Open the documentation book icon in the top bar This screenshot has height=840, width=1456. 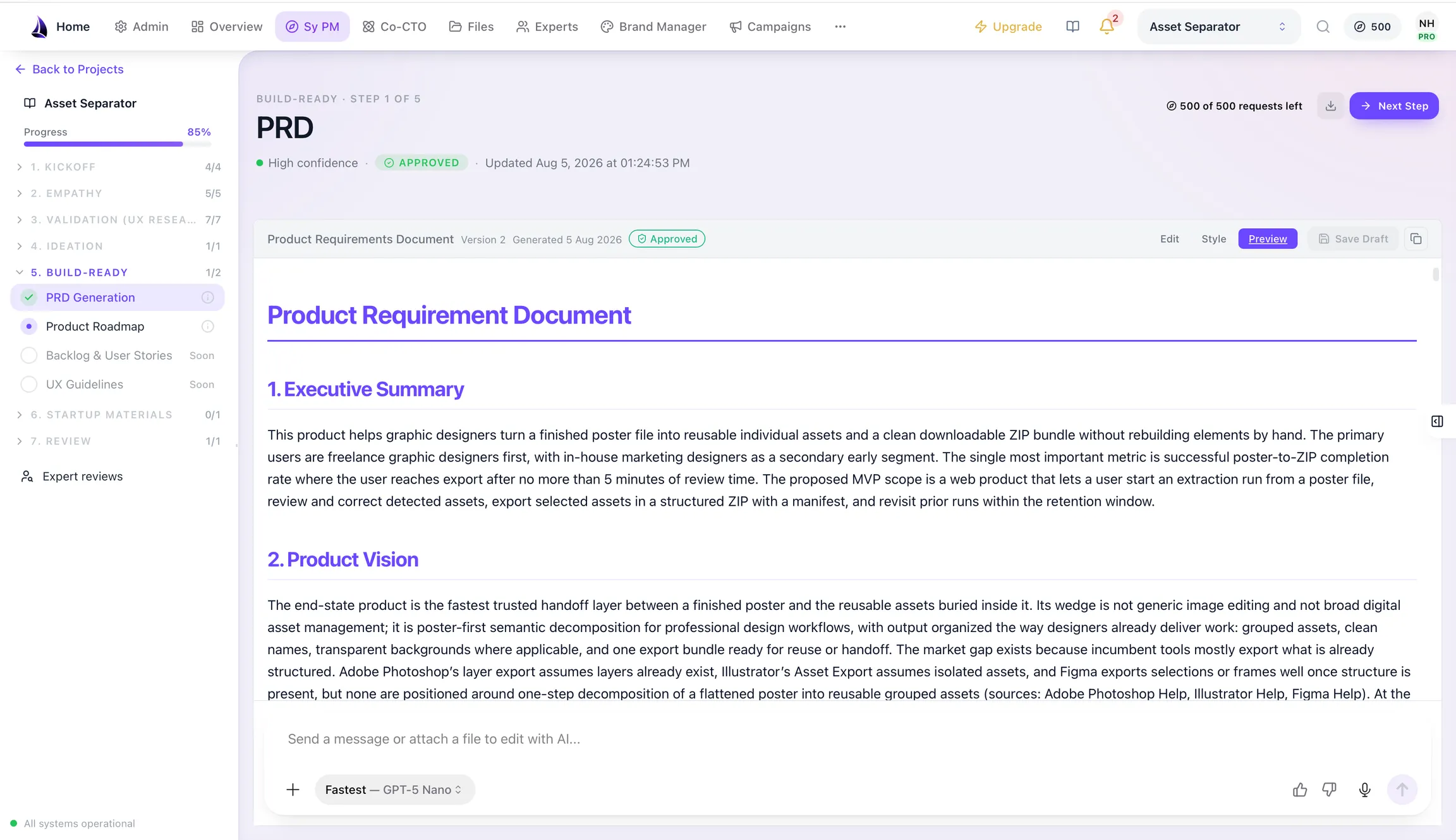[1072, 27]
